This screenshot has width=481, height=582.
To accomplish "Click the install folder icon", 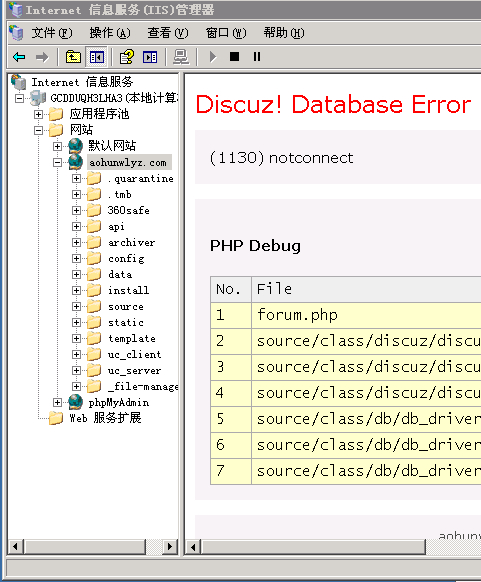I will click(94, 290).
